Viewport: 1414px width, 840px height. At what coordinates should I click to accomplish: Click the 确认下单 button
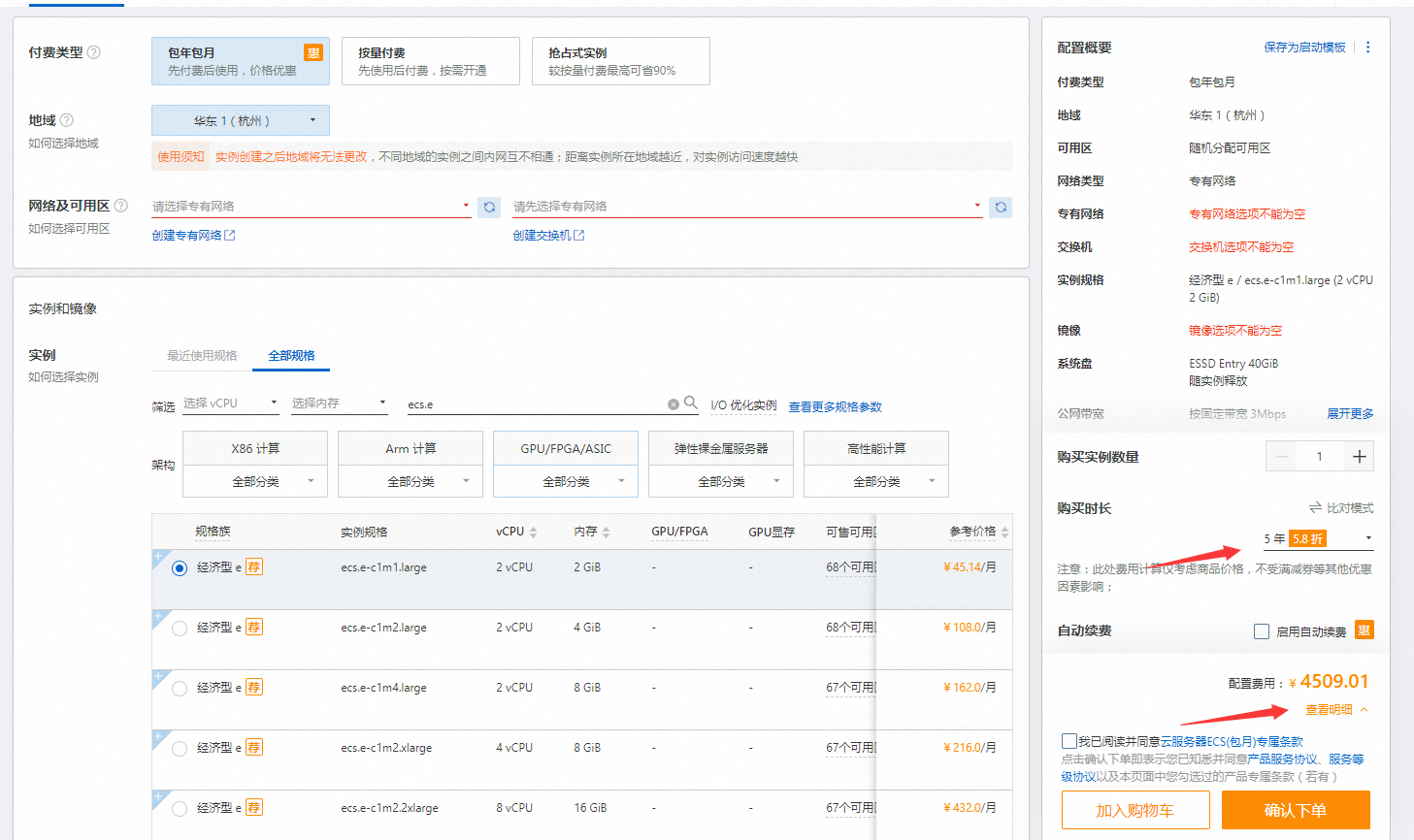(x=1296, y=810)
